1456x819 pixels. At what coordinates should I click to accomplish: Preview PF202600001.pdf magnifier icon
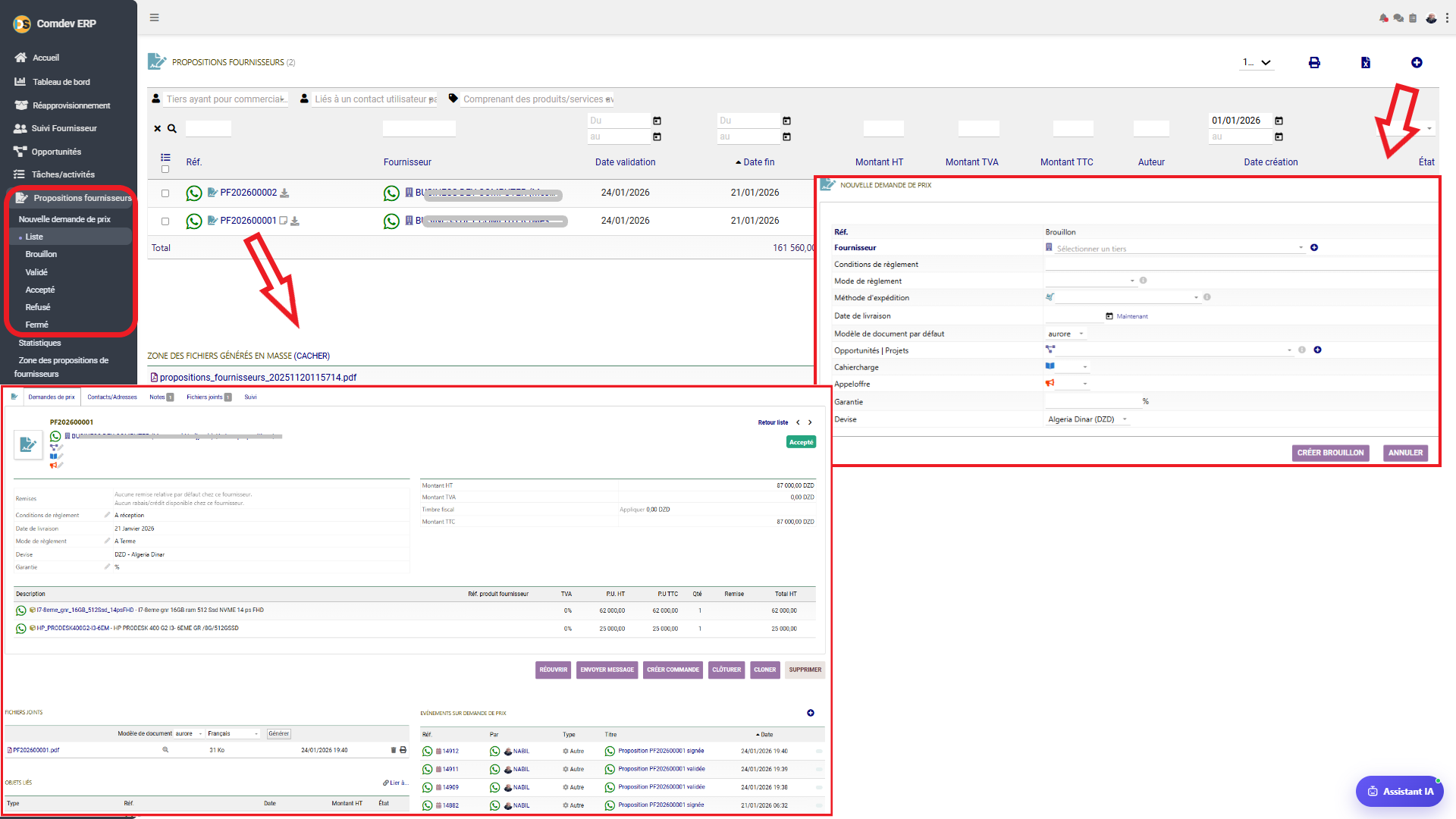[165, 750]
